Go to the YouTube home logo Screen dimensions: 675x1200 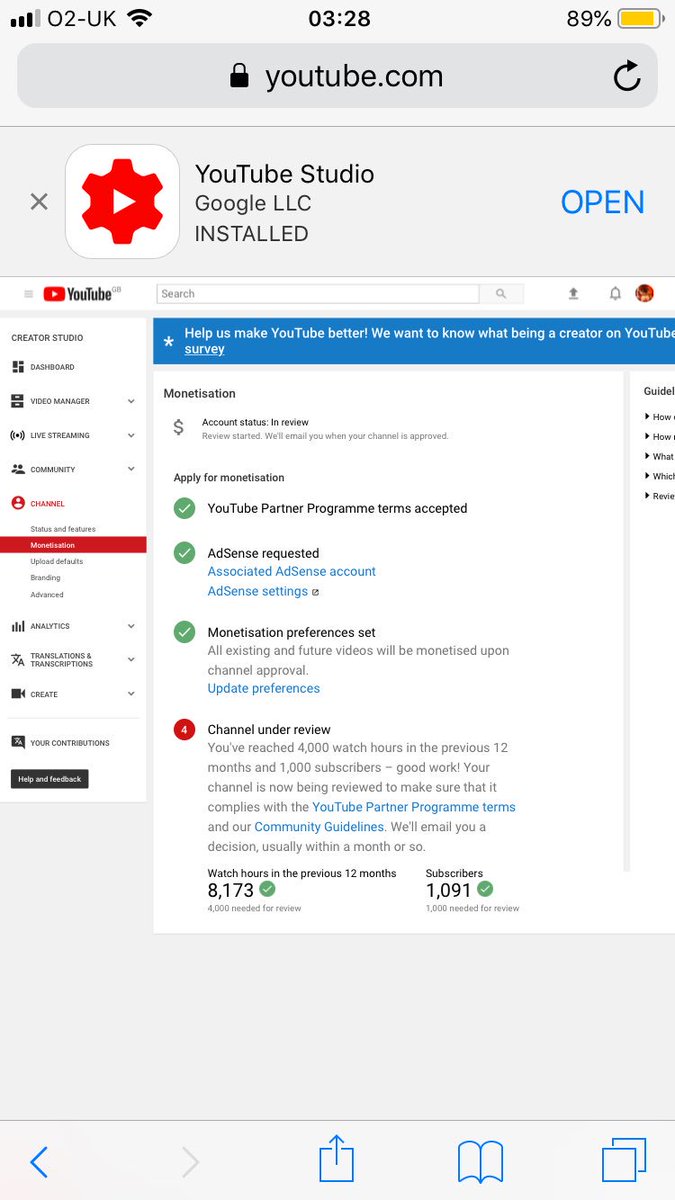tap(82, 294)
